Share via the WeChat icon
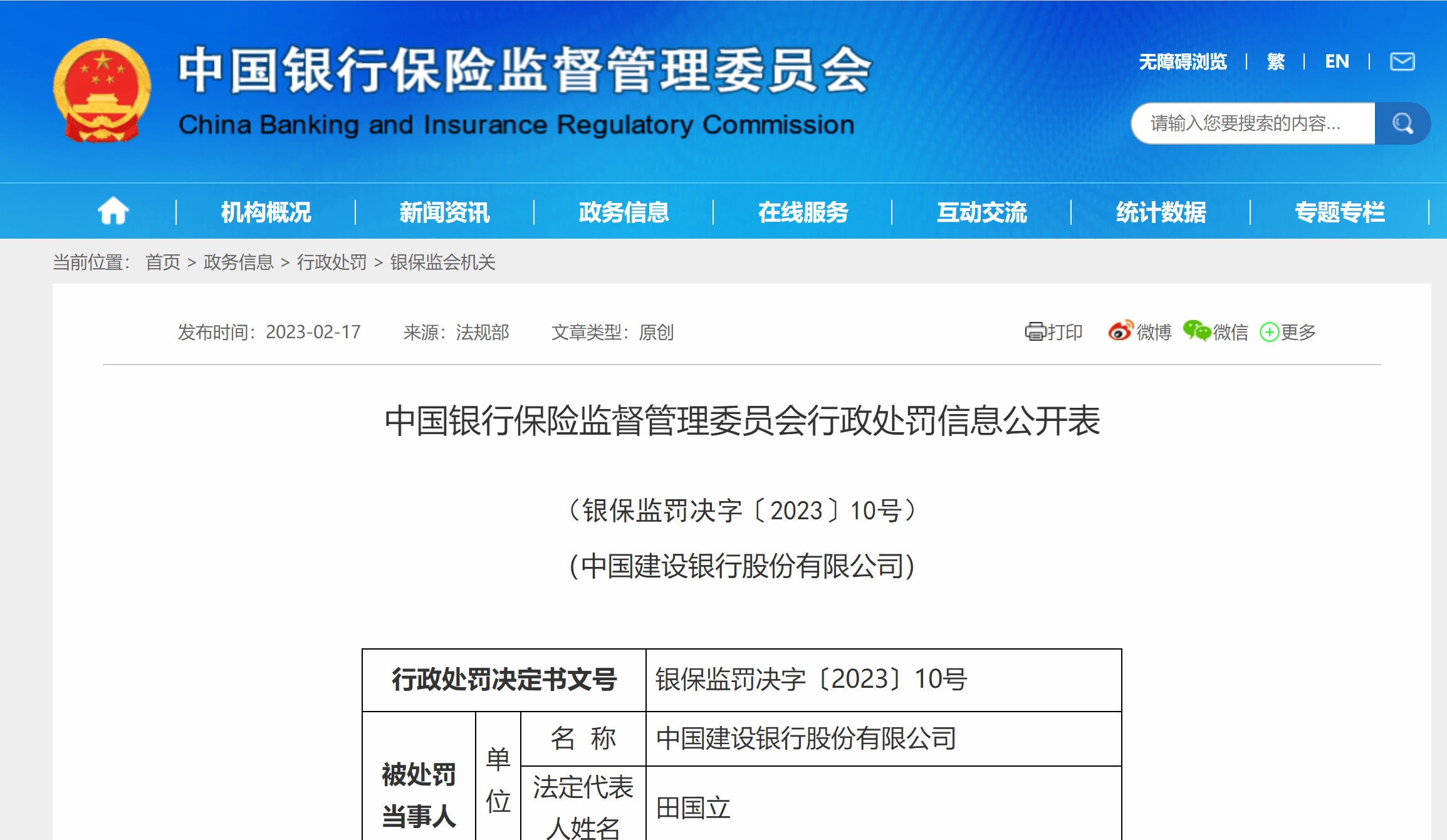Image resolution: width=1447 pixels, height=840 pixels. tap(1197, 331)
